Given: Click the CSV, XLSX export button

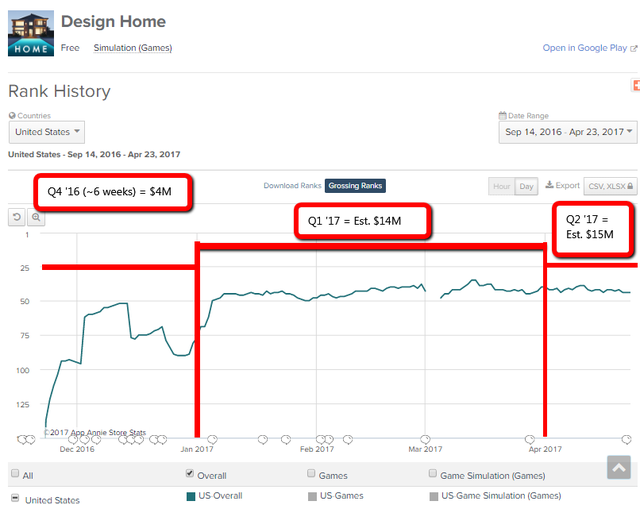Looking at the screenshot, I should click(x=610, y=186).
